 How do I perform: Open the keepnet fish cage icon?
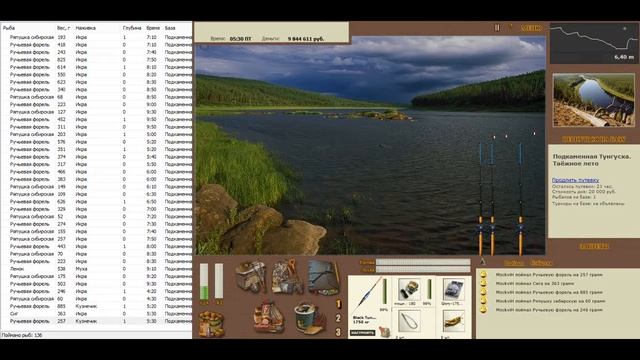(x=323, y=277)
